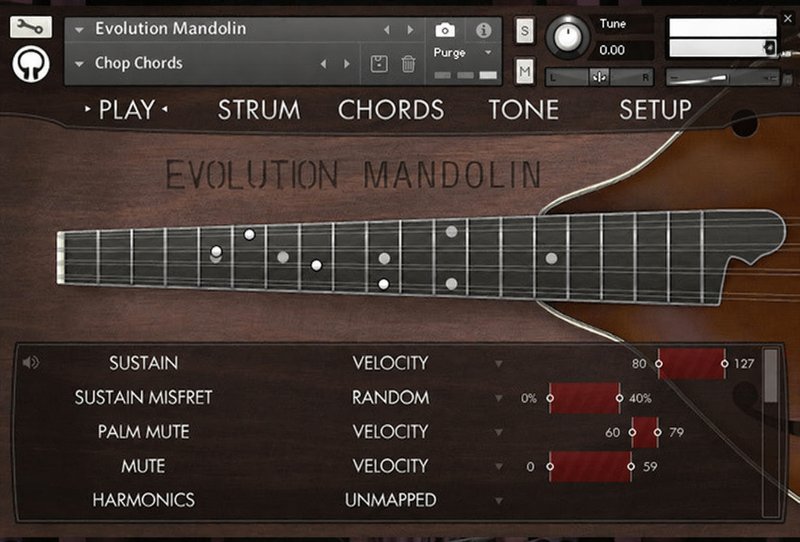Viewport: 800px width, 542px height.
Task: Click the Sustain Misfret random range bar
Action: pos(585,398)
